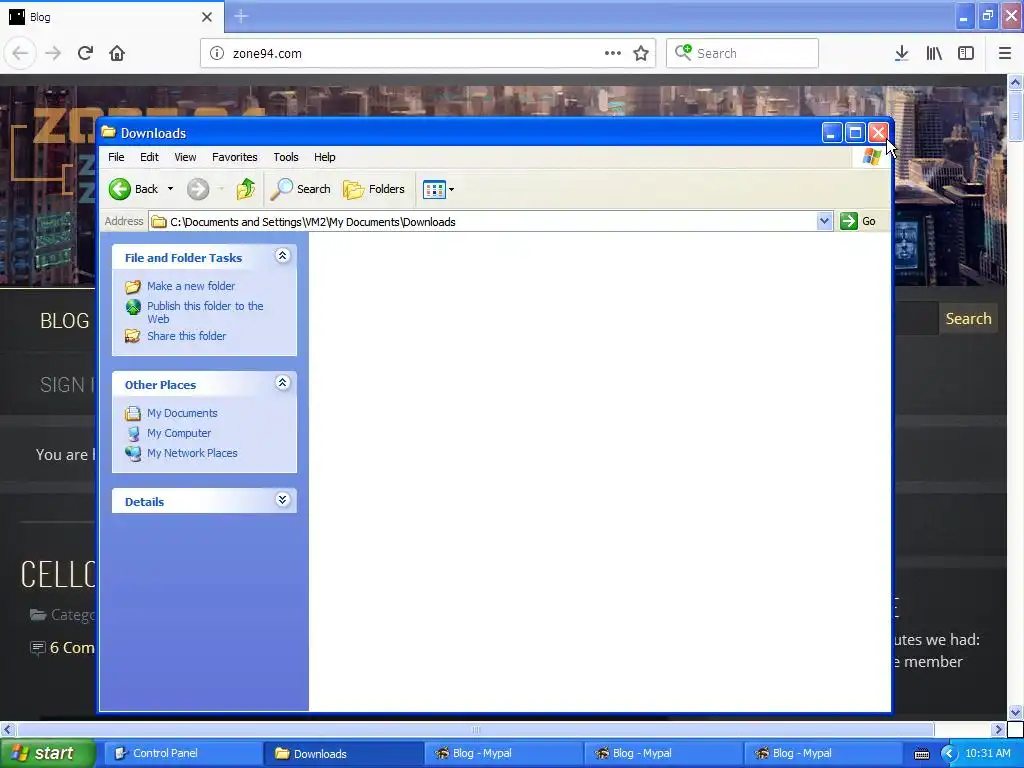Click the Go button
Viewport: 1024px width, 768px height.
tap(858, 221)
